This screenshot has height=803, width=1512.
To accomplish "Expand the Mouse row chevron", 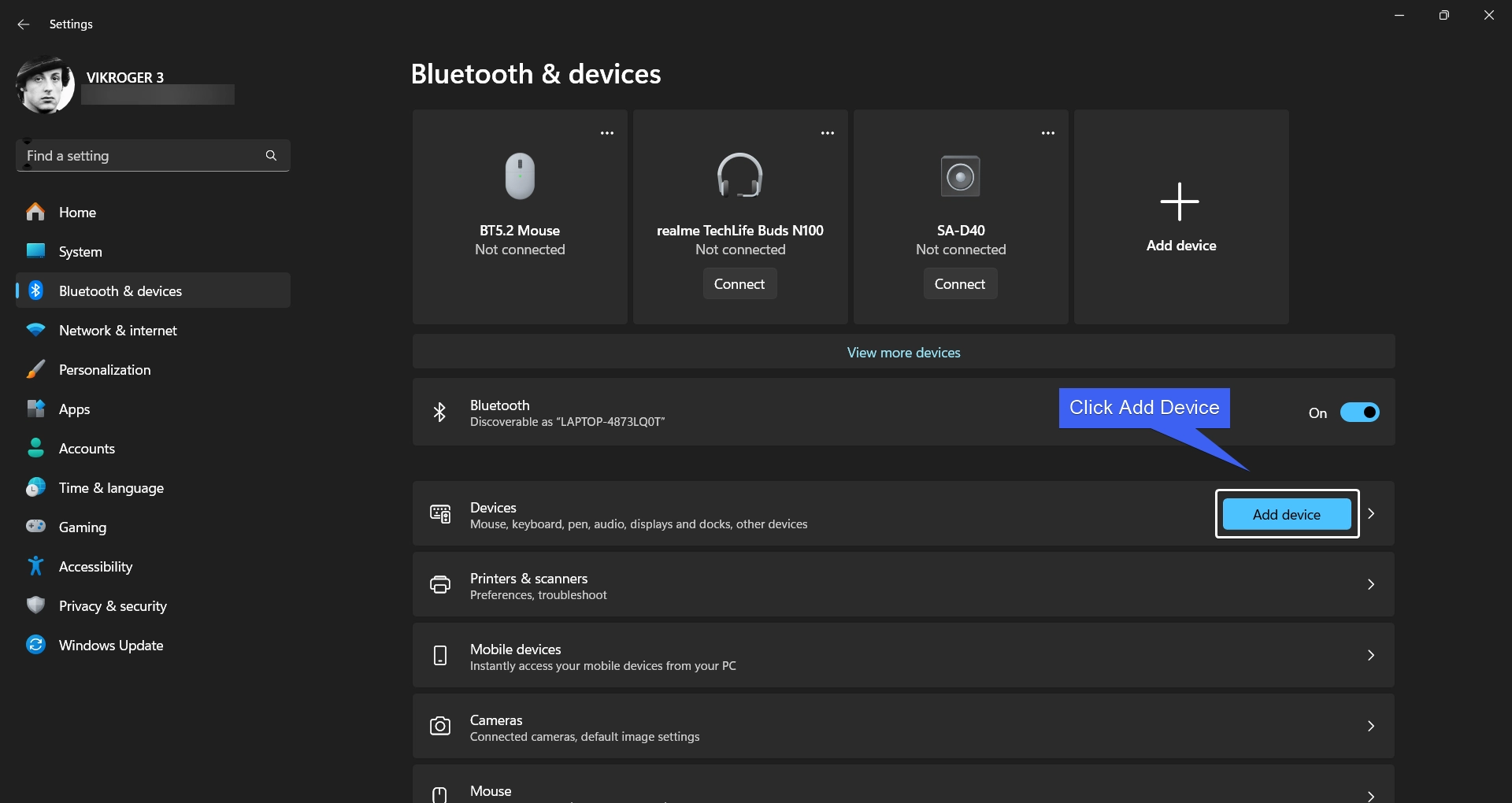I will [x=1371, y=796].
